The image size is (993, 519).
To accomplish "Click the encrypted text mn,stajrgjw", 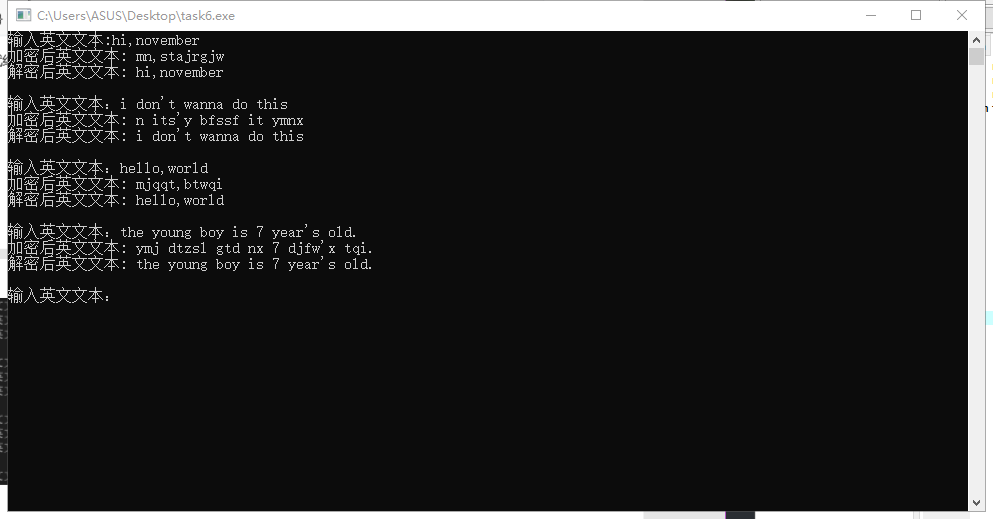I will pyautogui.click(x=180, y=57).
